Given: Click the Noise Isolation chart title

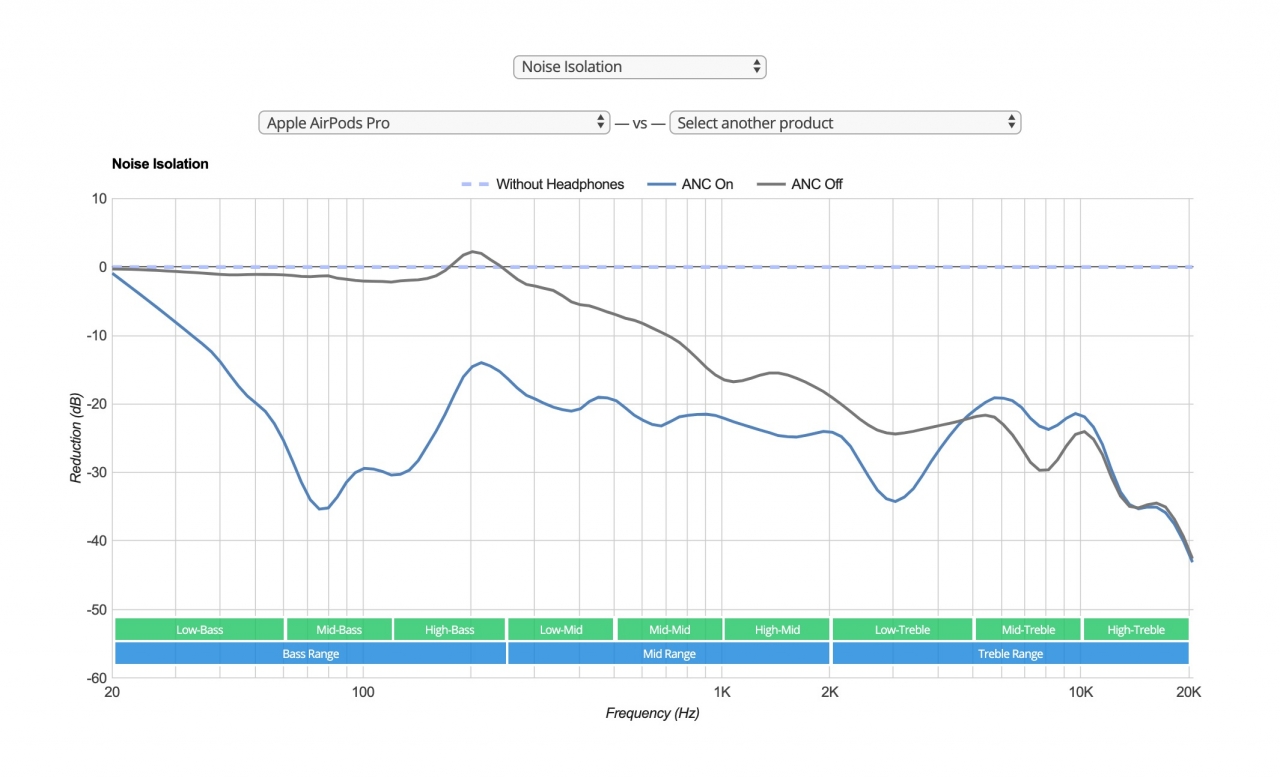Looking at the screenshot, I should pyautogui.click(x=160, y=163).
